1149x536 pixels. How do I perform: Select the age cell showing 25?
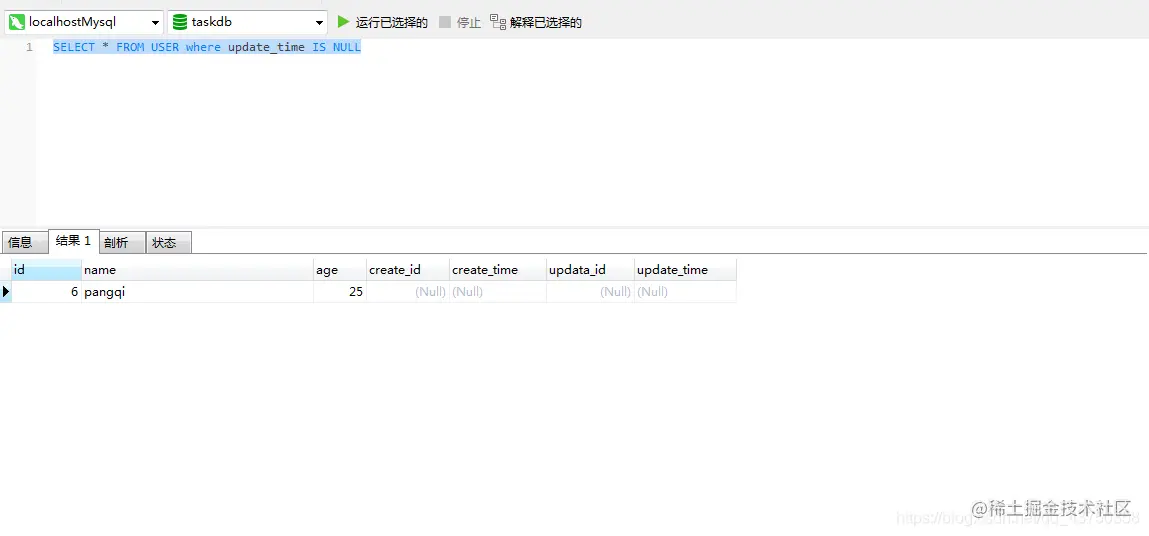(340, 292)
